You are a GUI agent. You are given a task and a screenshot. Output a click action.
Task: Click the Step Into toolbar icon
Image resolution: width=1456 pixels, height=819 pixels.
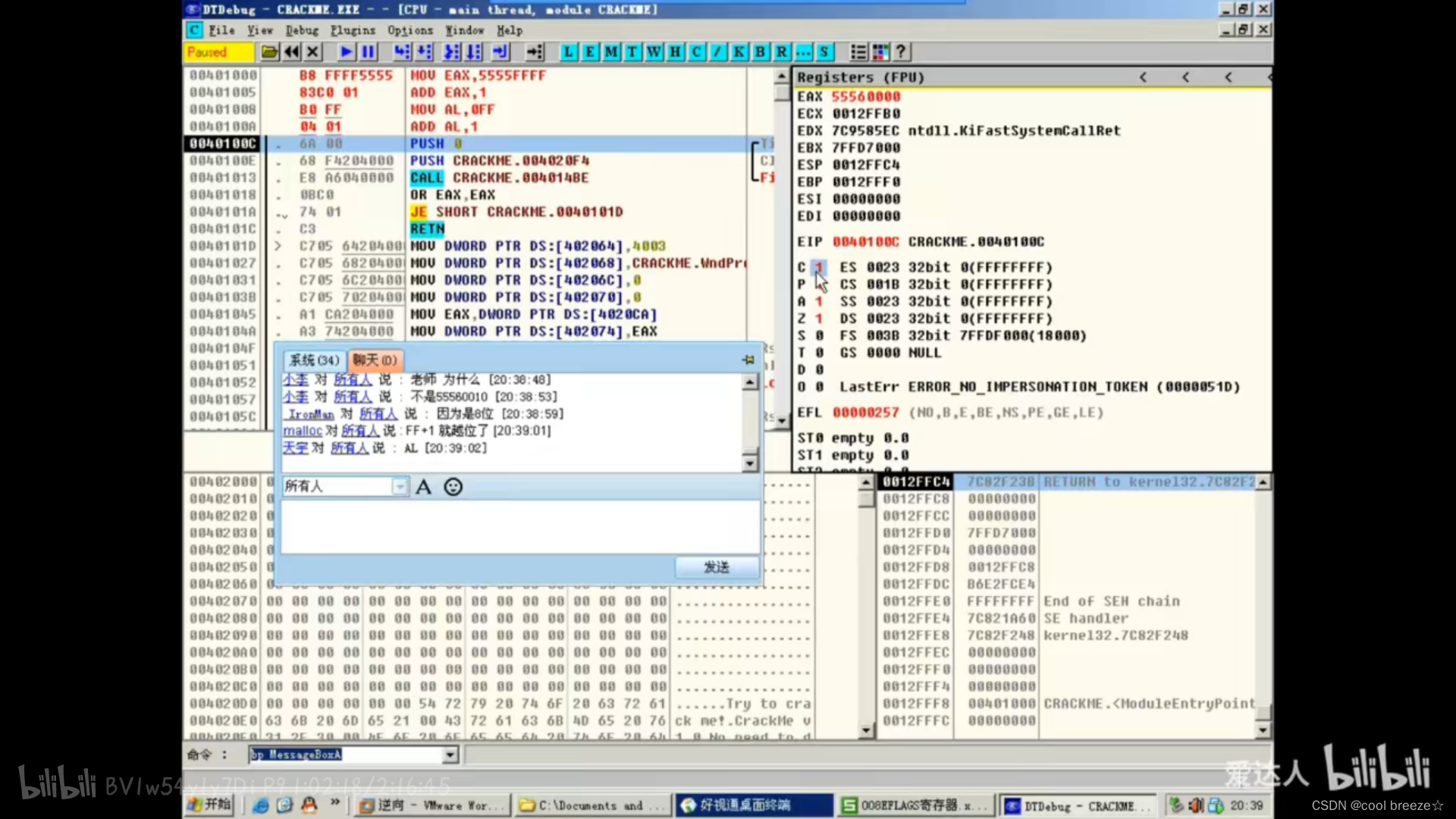point(402,52)
